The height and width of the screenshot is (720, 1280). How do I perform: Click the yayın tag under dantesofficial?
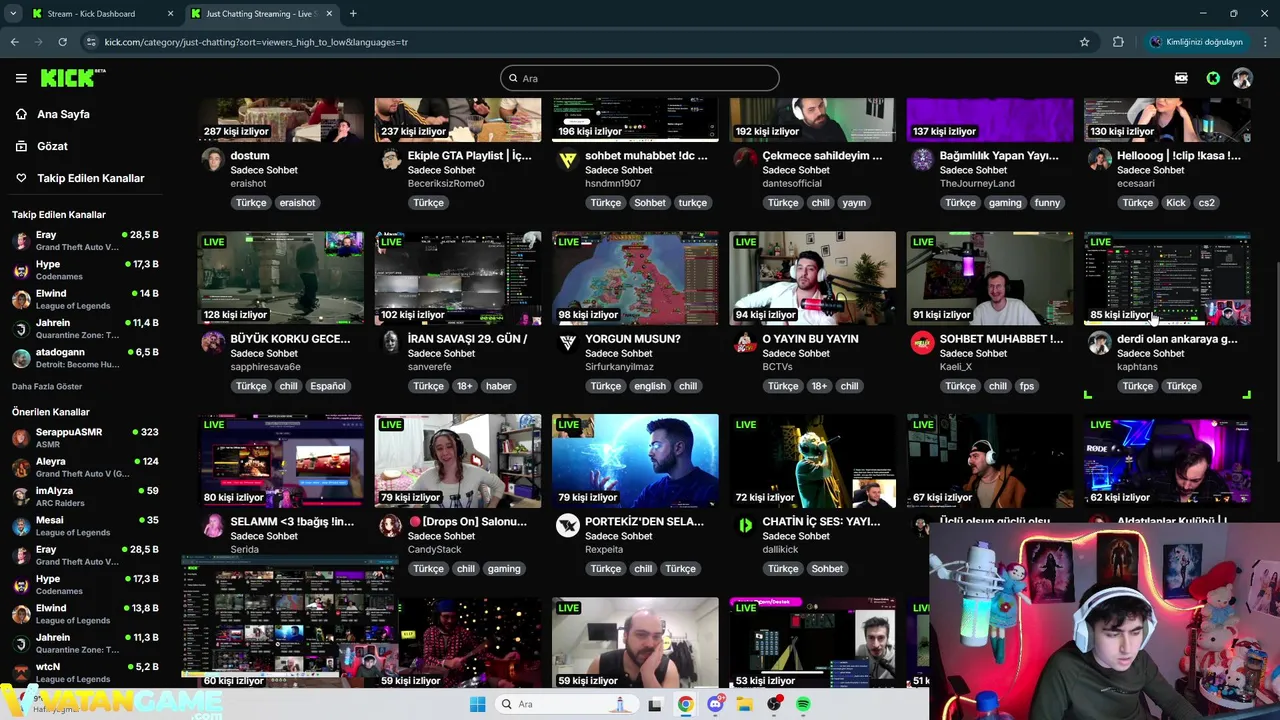click(x=854, y=203)
